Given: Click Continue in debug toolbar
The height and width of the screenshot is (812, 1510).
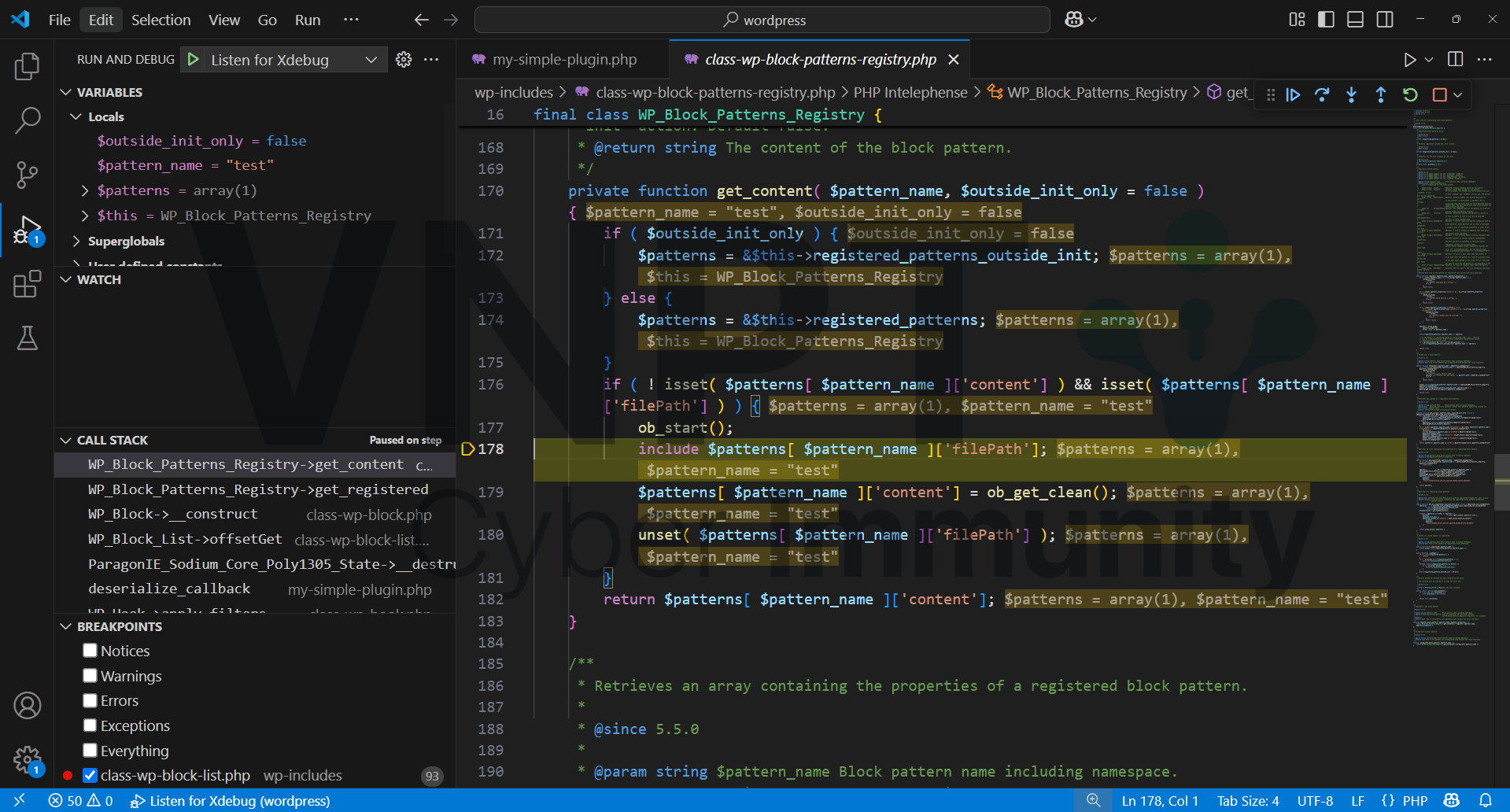Looking at the screenshot, I should point(1293,94).
